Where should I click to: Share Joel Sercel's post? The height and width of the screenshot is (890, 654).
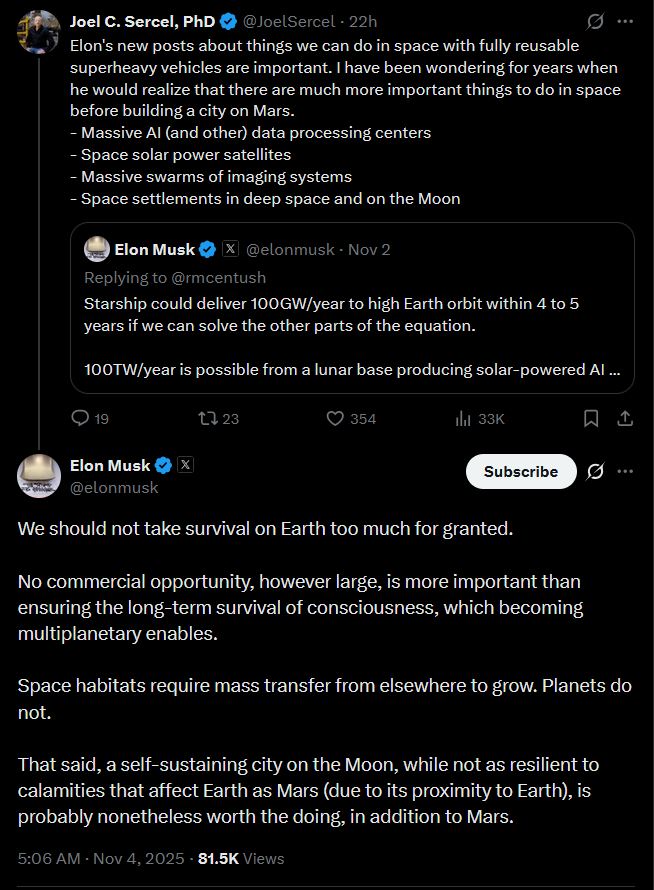pyautogui.click(x=625, y=418)
